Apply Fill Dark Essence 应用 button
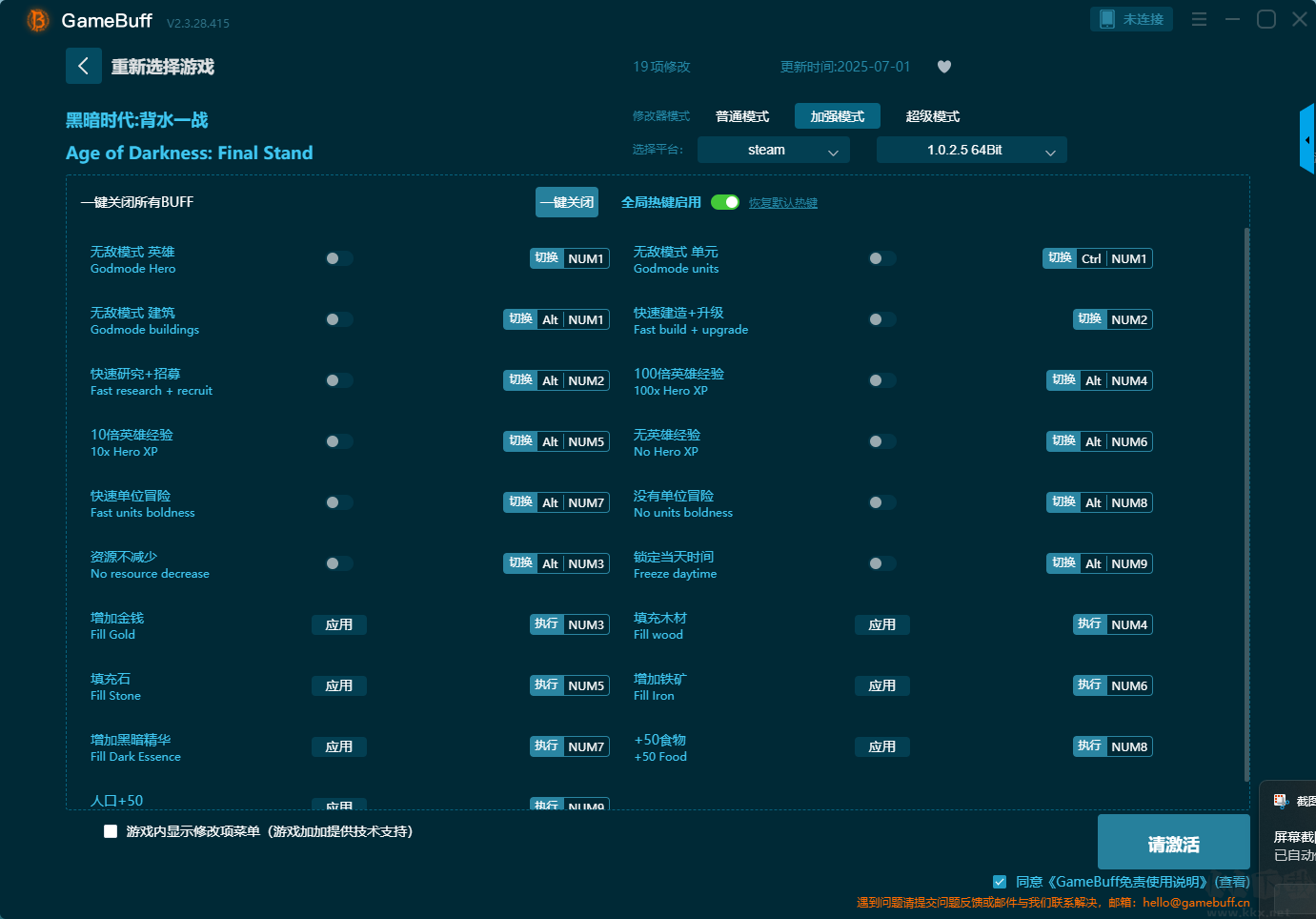Viewport: 1316px width, 919px height. click(x=339, y=746)
